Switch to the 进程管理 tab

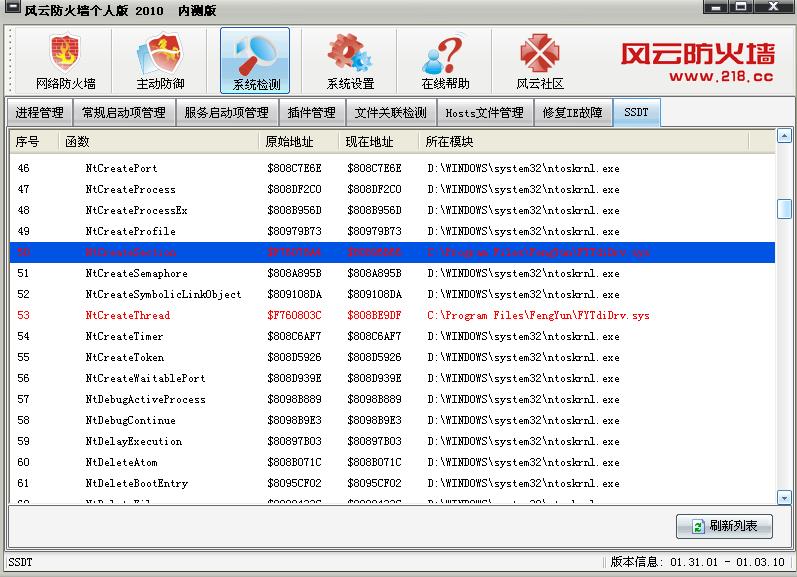click(x=40, y=112)
